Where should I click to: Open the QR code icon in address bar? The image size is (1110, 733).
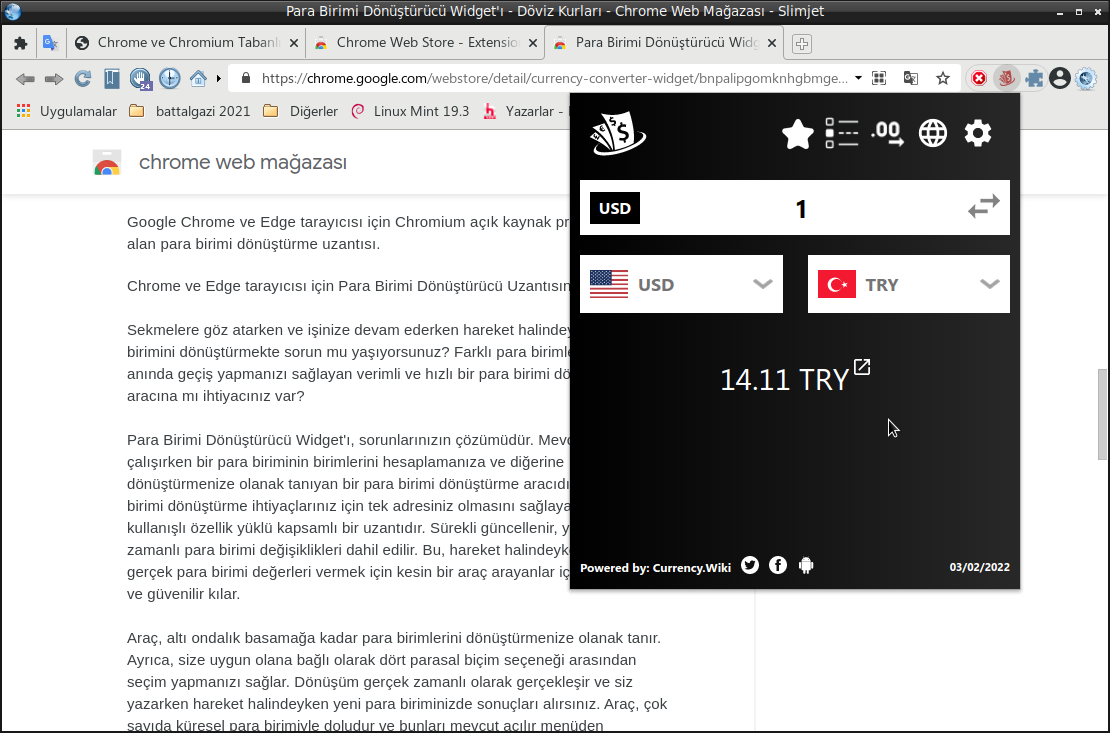click(879, 79)
